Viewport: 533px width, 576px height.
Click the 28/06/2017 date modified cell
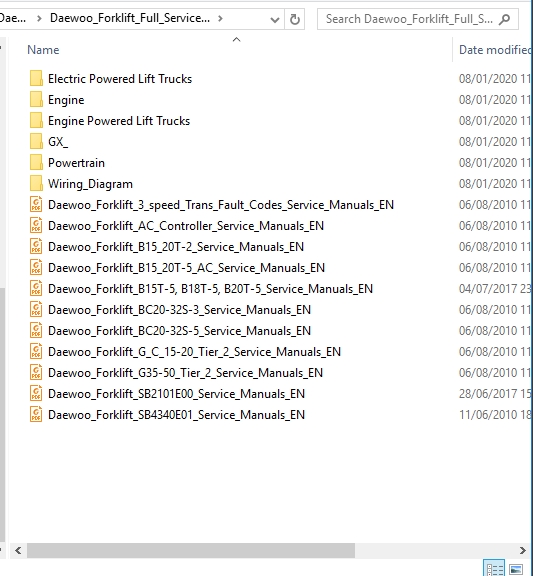coord(496,393)
